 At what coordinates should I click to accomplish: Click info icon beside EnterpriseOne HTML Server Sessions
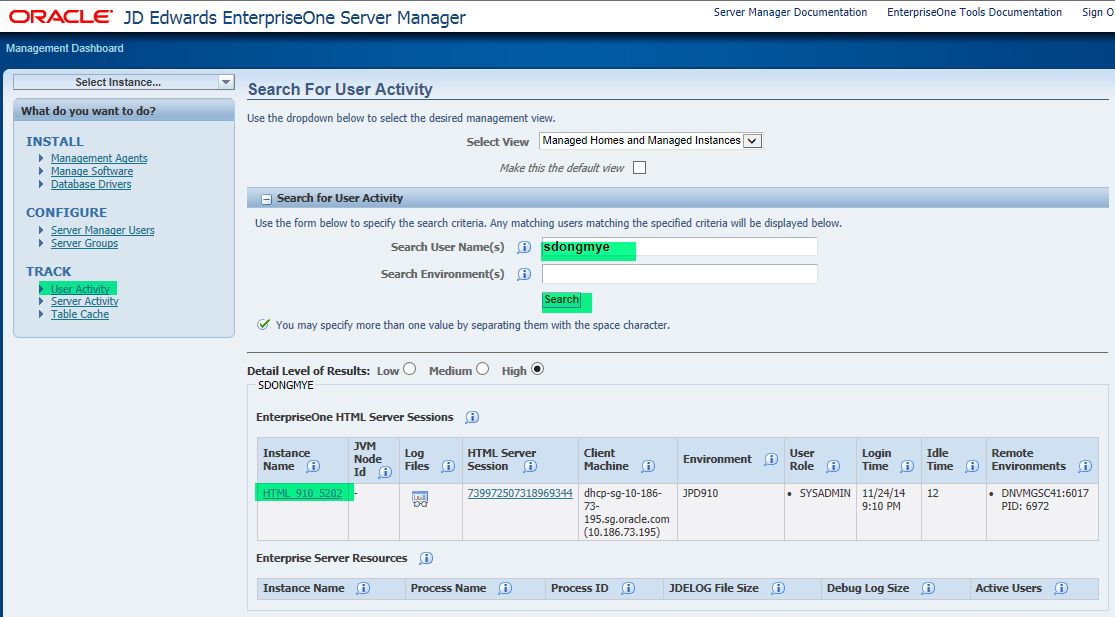tap(472, 417)
